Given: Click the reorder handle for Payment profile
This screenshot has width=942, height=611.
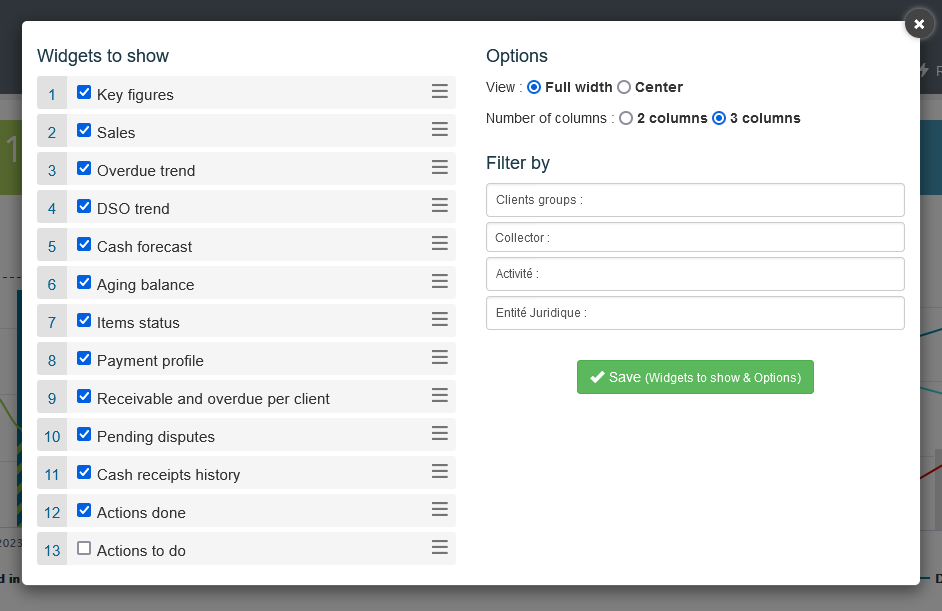Looking at the screenshot, I should point(439,358).
